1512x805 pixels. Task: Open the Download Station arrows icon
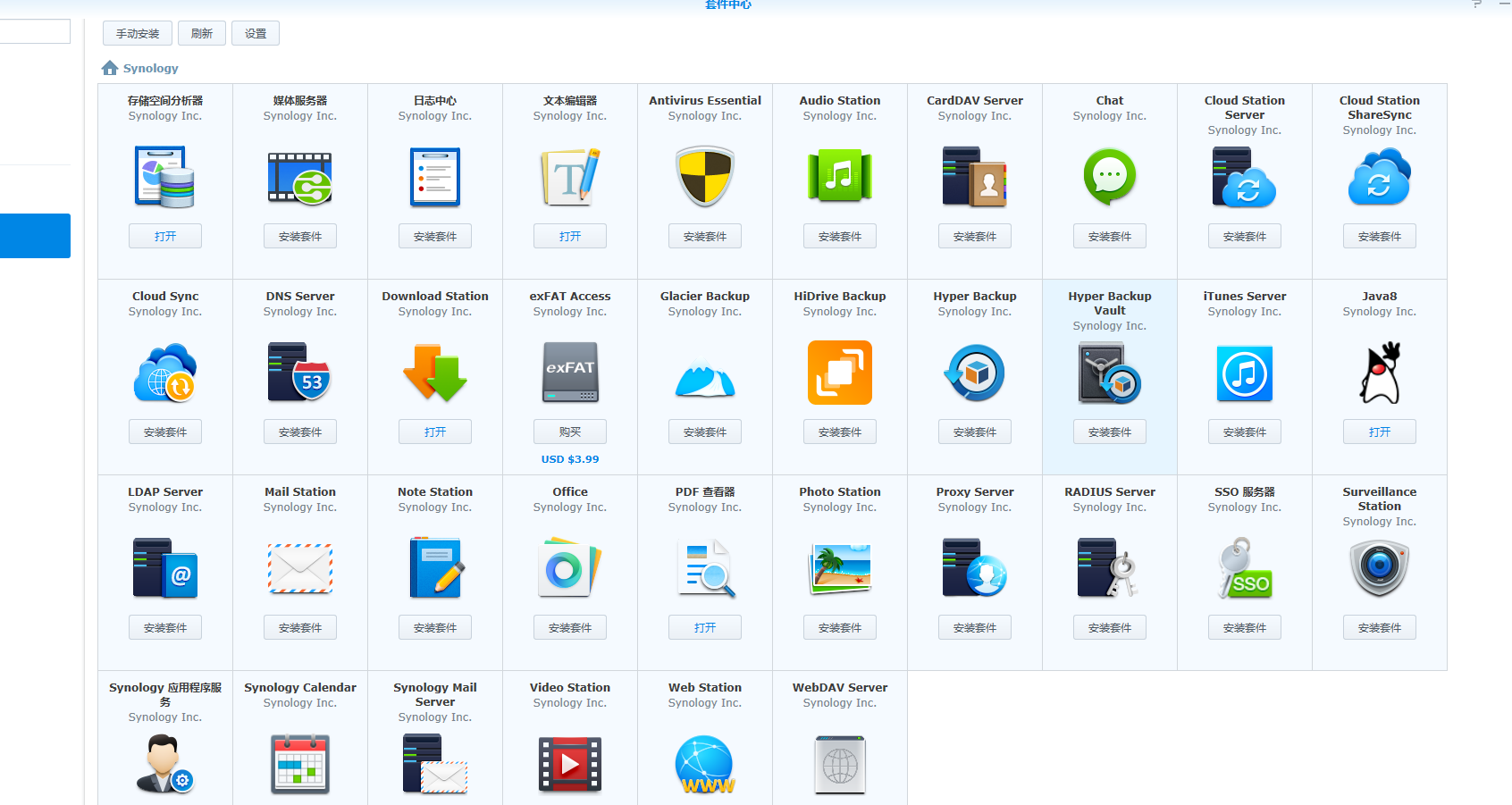point(435,373)
